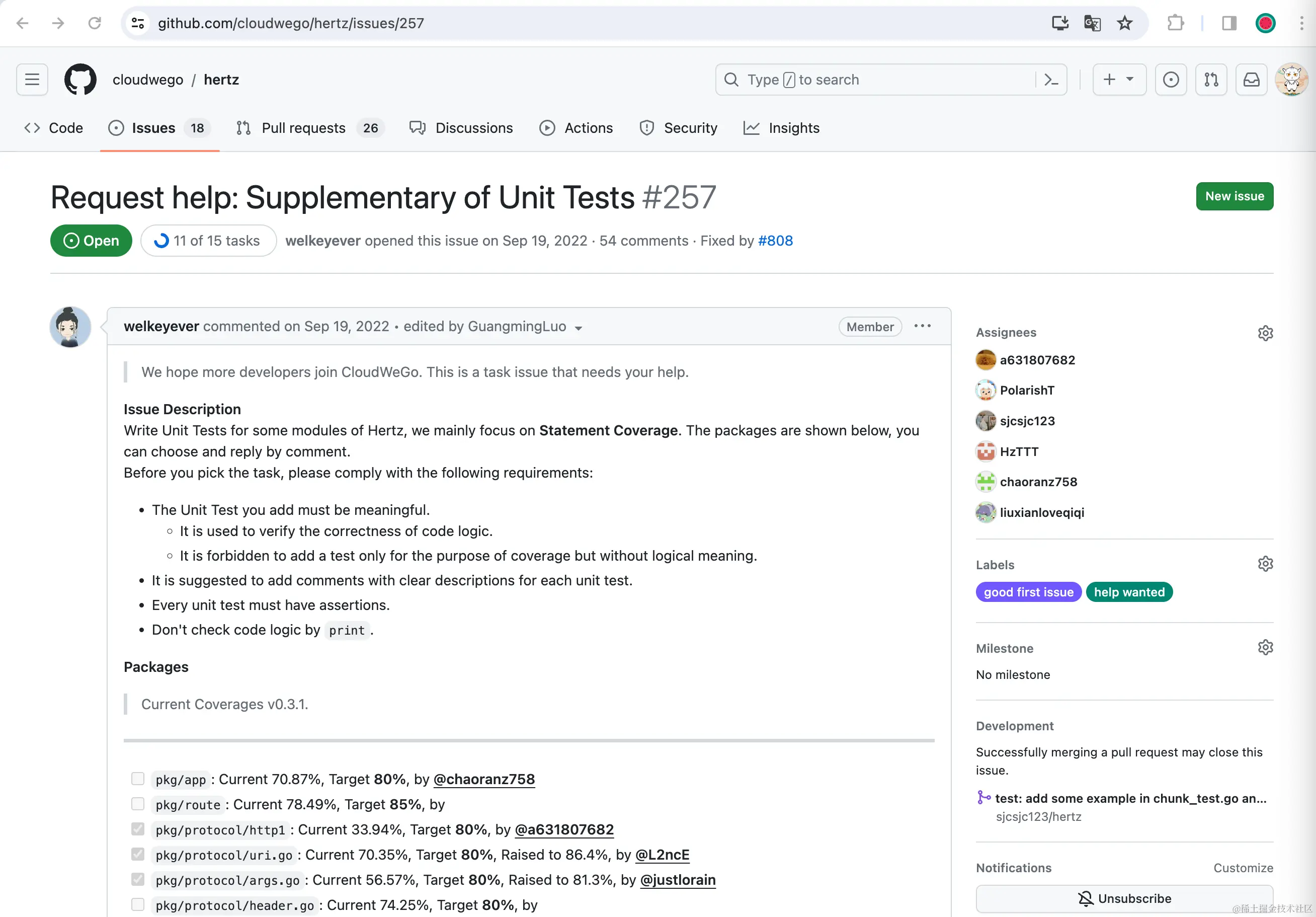Click the Labels gear icon

point(1265,564)
